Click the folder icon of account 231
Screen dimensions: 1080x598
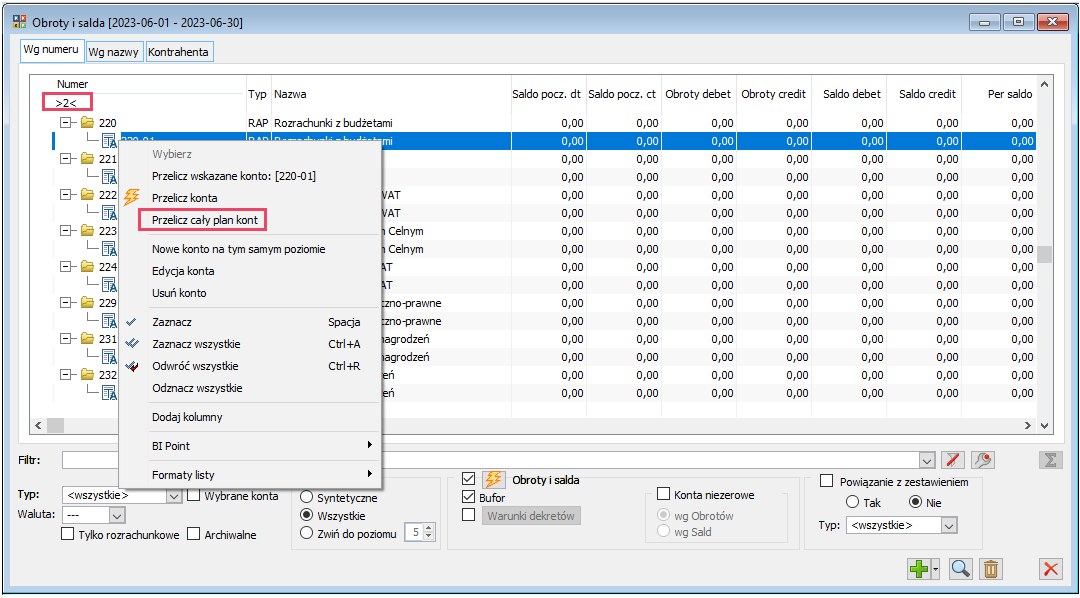pyautogui.click(x=87, y=338)
